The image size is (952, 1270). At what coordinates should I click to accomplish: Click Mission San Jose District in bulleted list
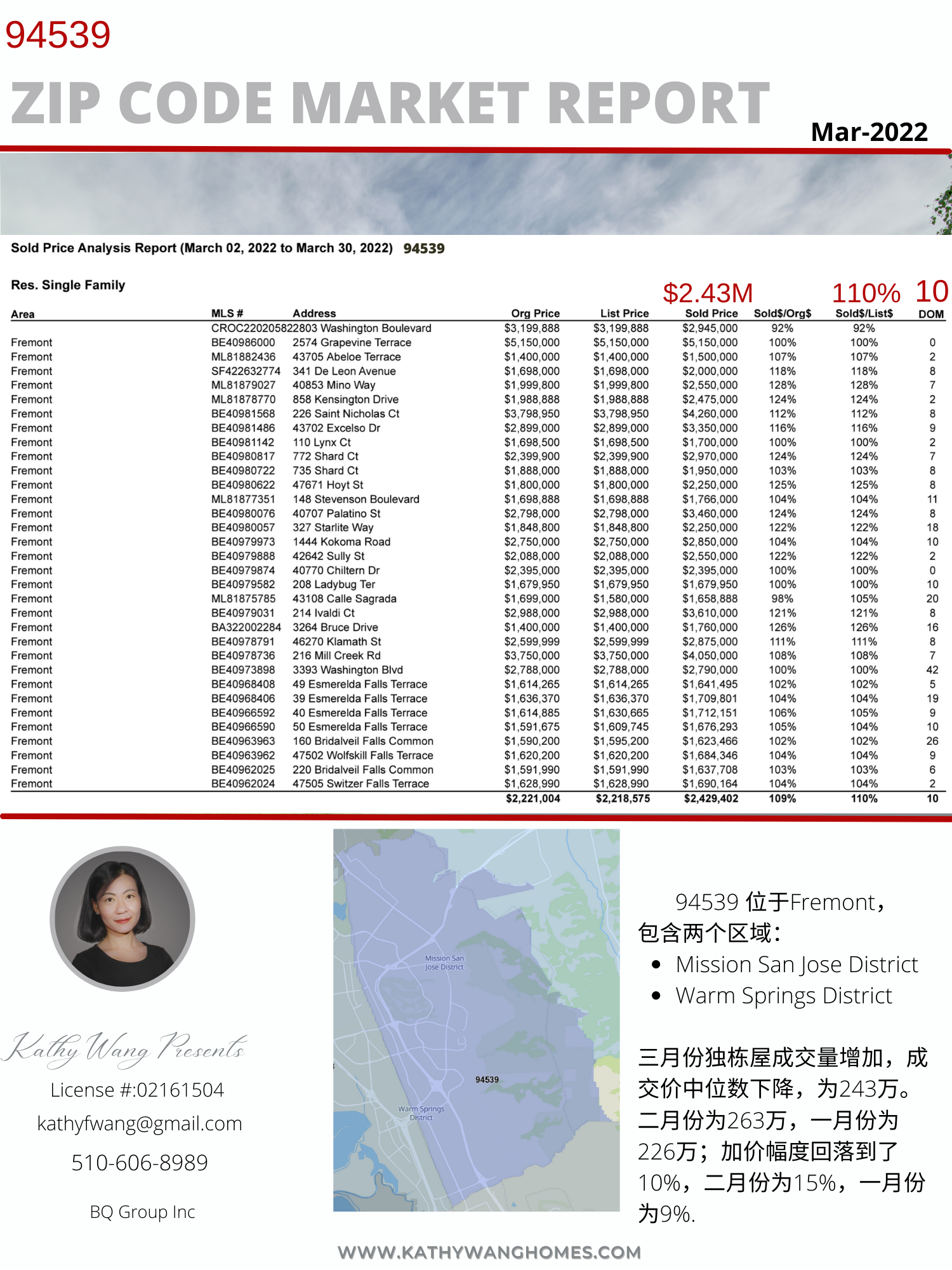(x=797, y=964)
